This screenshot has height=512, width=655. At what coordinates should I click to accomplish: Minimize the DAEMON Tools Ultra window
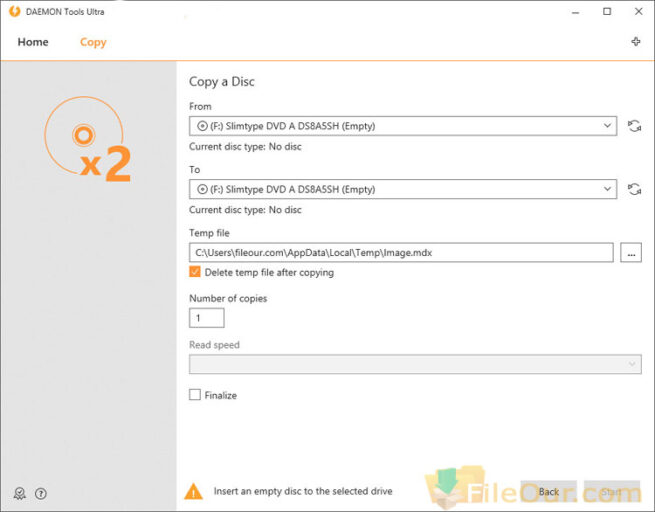click(x=575, y=12)
